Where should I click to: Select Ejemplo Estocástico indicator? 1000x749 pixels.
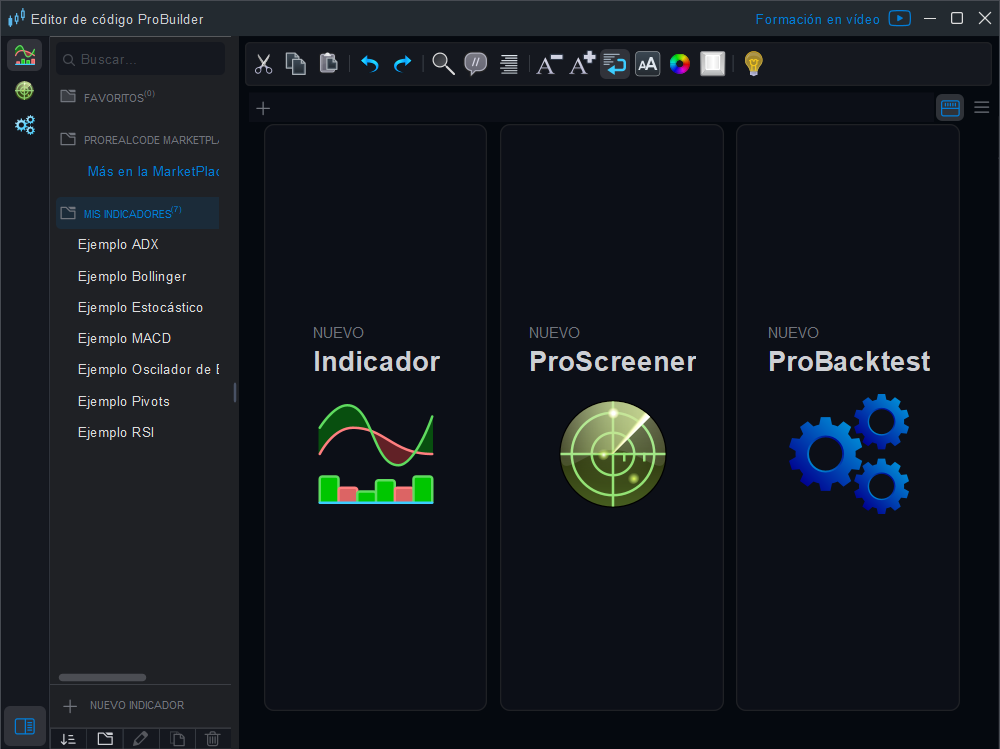pos(140,308)
